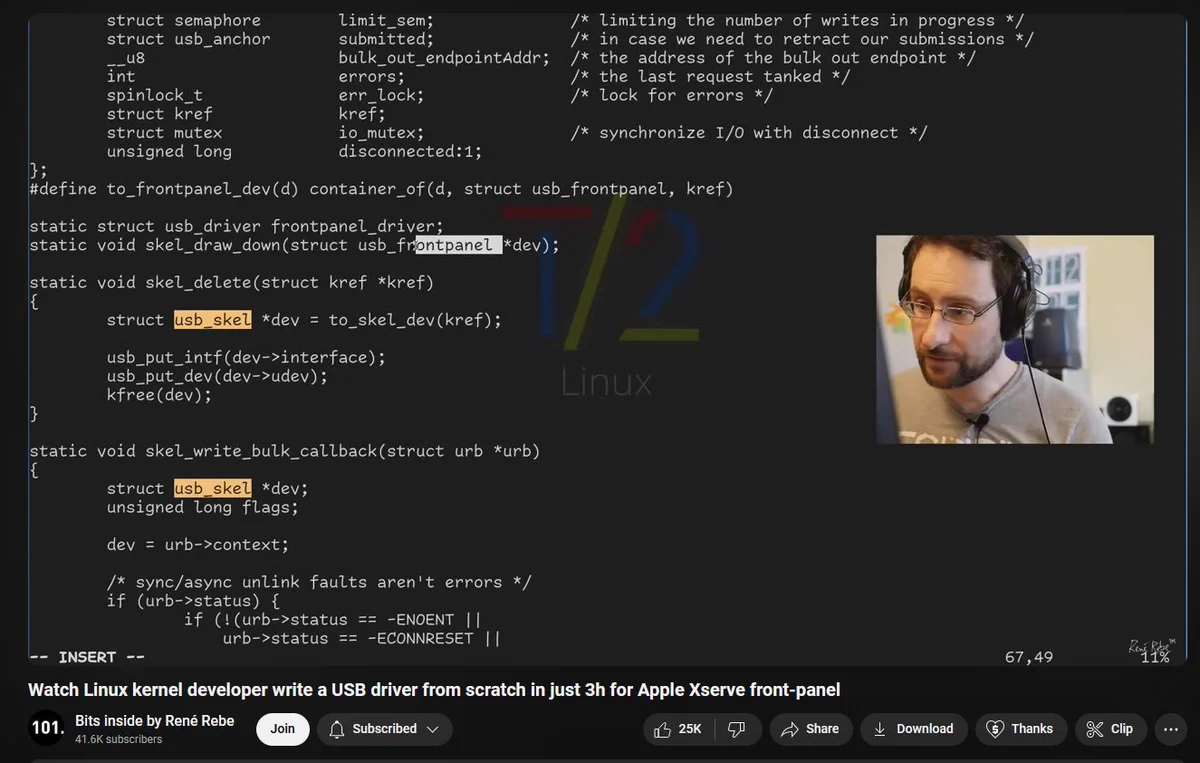Click the webcam overlay of the presenter
This screenshot has height=763, width=1200.
tap(1015, 339)
